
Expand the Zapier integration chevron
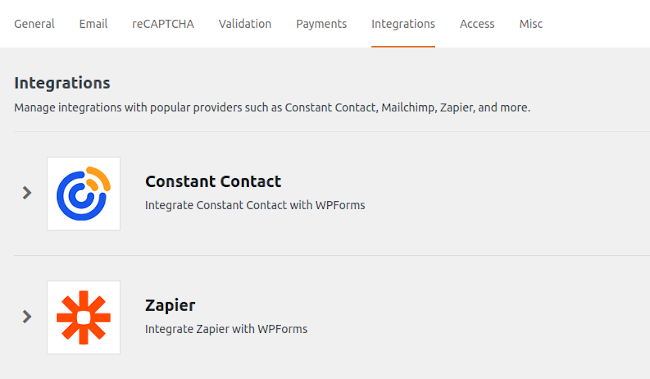pos(27,317)
